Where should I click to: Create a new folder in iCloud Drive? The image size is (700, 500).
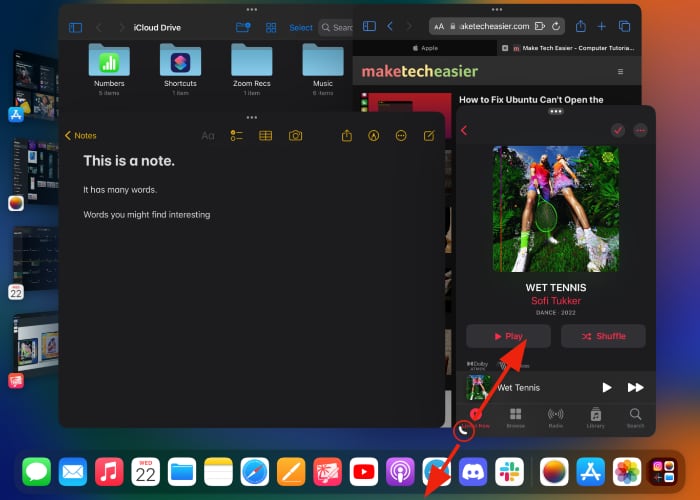pyautogui.click(x=243, y=28)
